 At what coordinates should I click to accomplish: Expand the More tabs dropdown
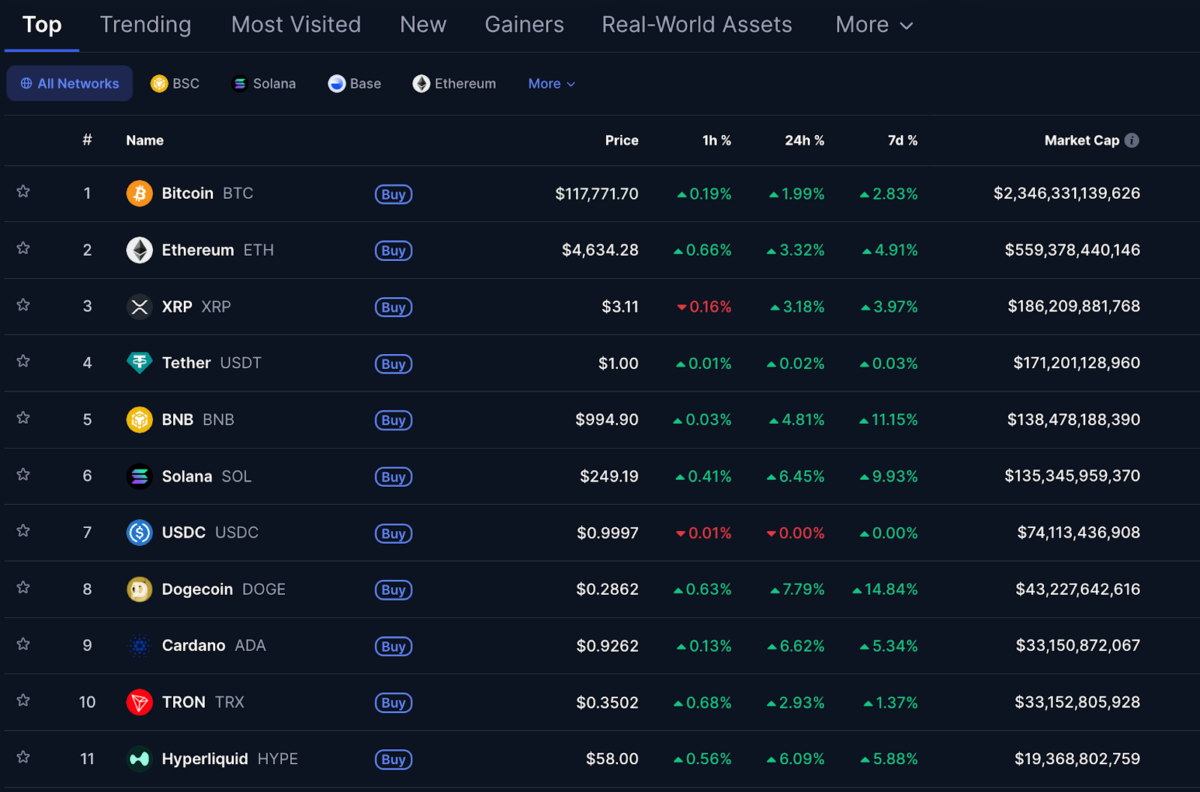(874, 25)
